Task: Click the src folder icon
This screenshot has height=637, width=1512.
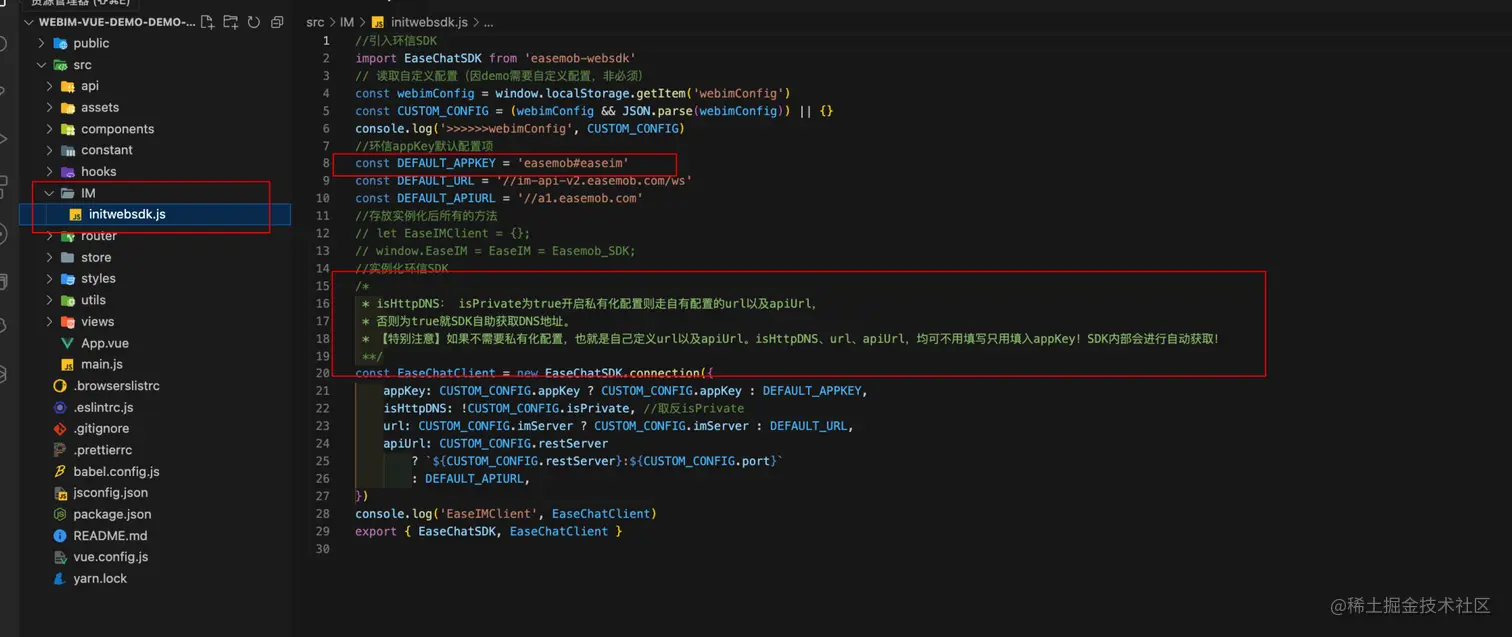Action: 60,65
